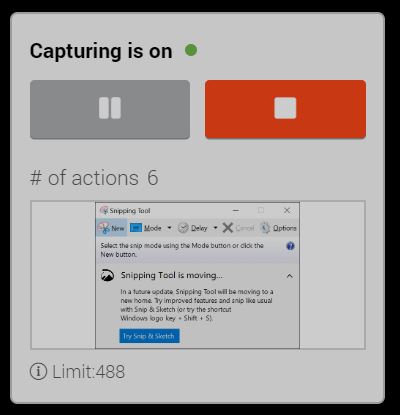Click the Cancel X icon
This screenshot has width=400, height=415.
(228, 228)
